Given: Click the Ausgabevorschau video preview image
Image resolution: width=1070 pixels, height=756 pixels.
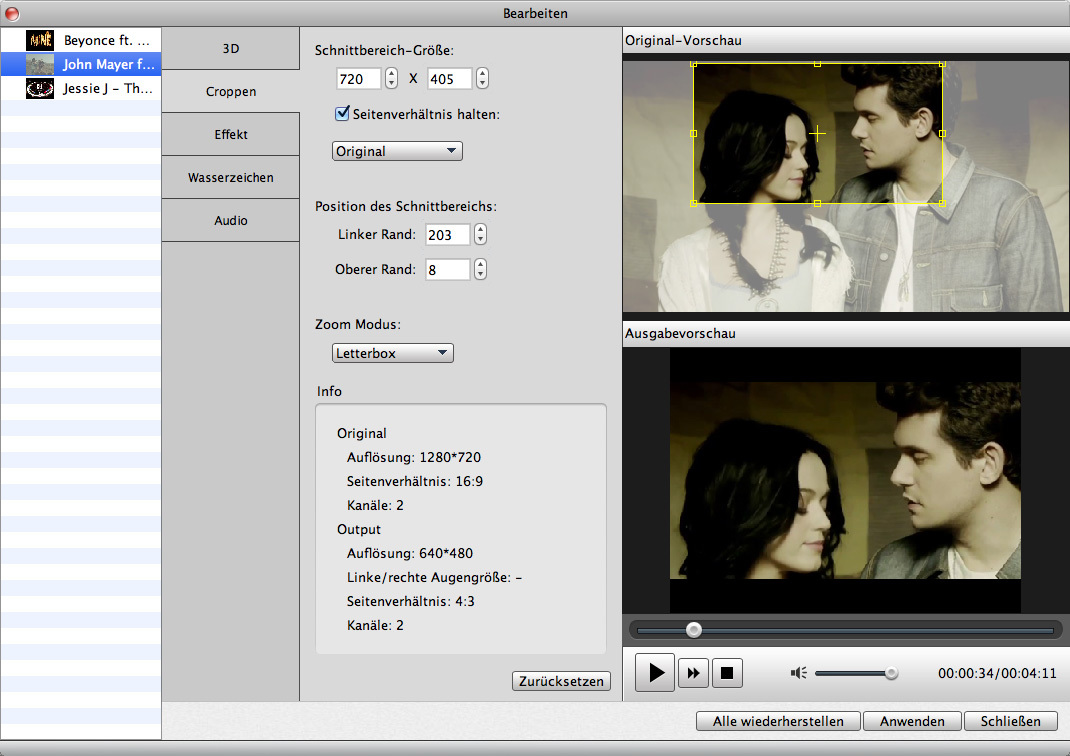Looking at the screenshot, I should coord(845,480).
